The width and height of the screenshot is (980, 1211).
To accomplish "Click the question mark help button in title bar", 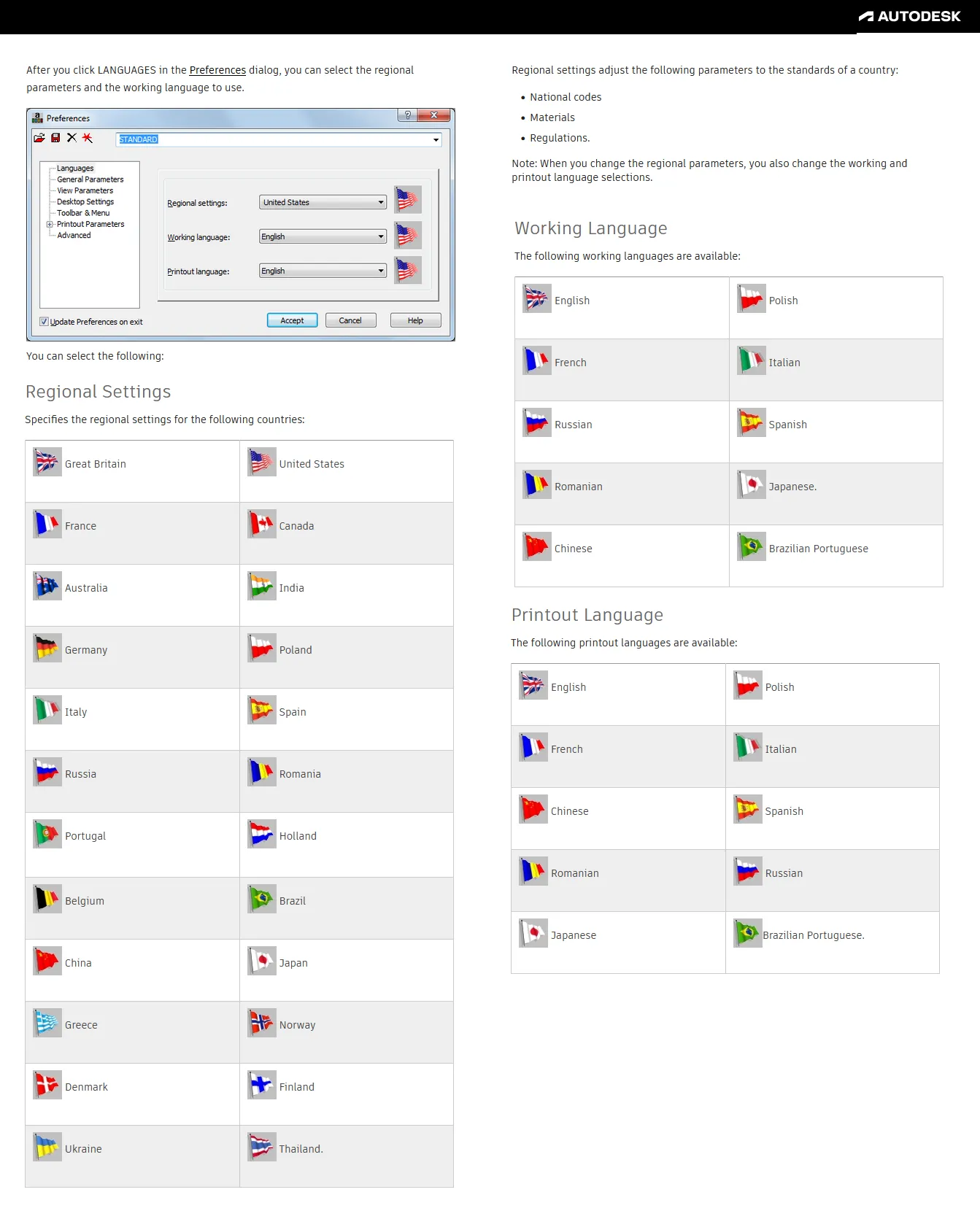I will [x=407, y=115].
